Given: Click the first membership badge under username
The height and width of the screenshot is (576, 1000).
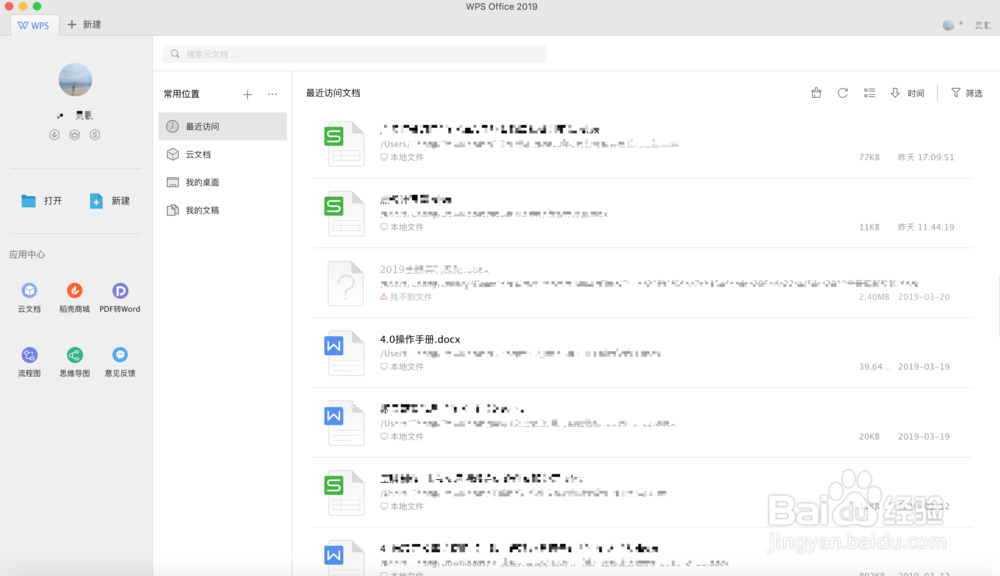Looking at the screenshot, I should point(54,135).
